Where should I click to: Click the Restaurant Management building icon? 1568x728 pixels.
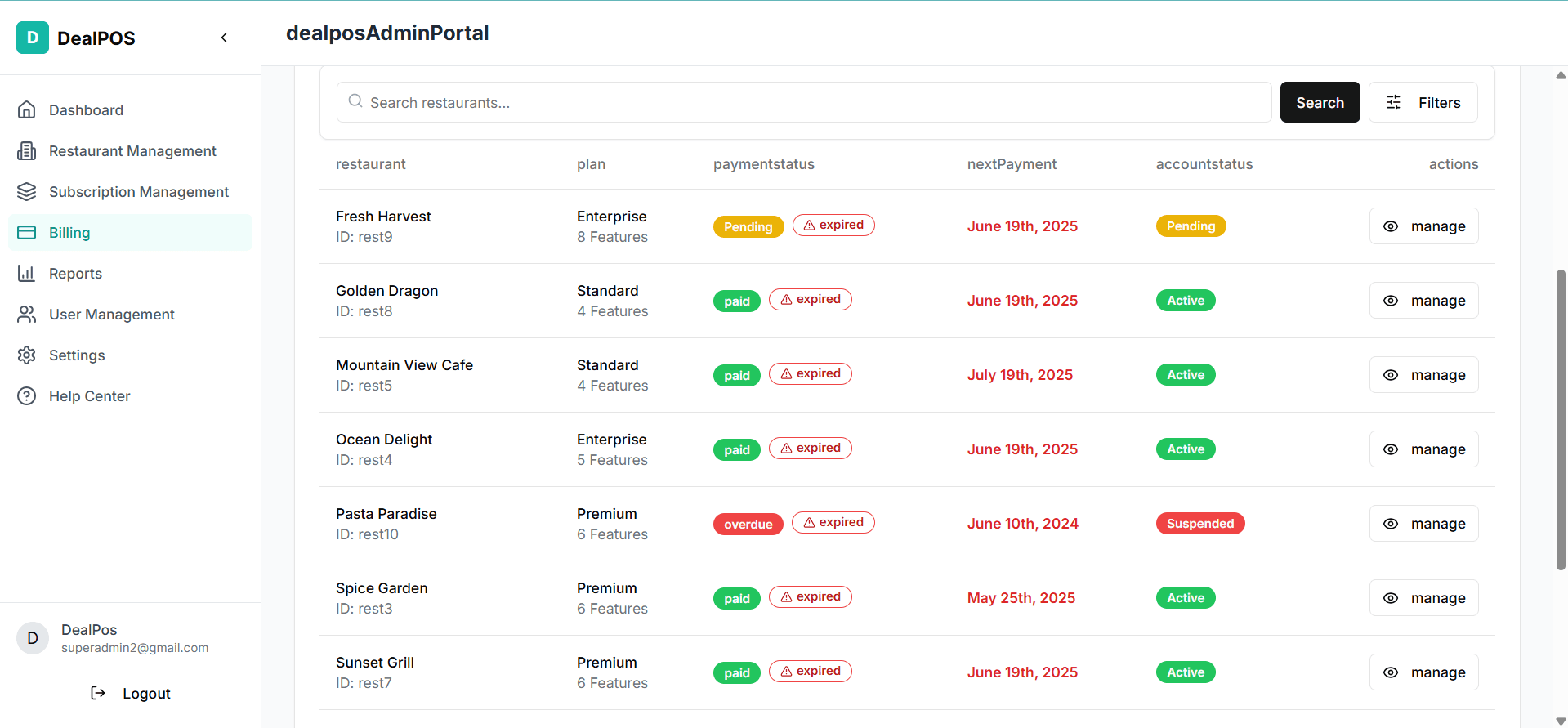(x=27, y=151)
